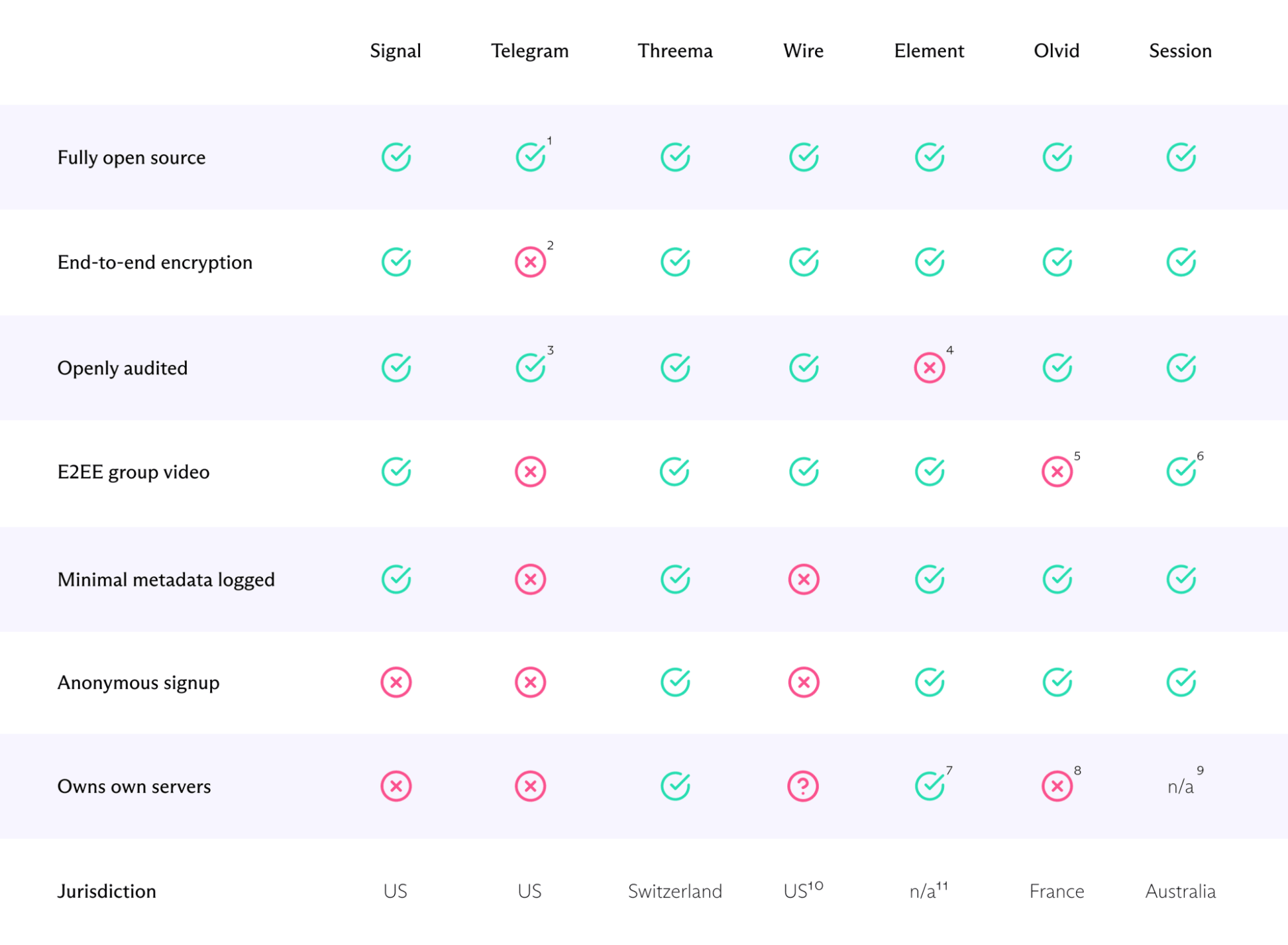This screenshot has height=945, width=1288.
Task: Click Telegram's checkmark for Openly audited
Action: pyautogui.click(x=530, y=368)
